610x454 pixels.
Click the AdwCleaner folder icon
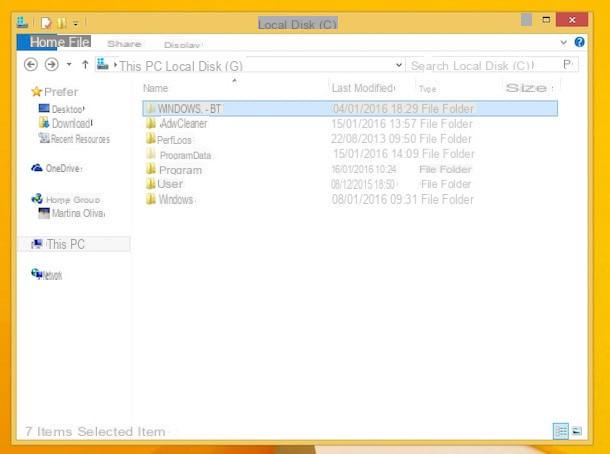pos(151,123)
